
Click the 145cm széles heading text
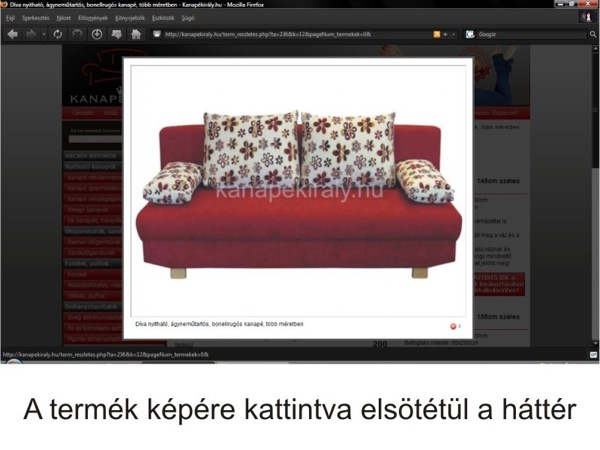click(498, 181)
